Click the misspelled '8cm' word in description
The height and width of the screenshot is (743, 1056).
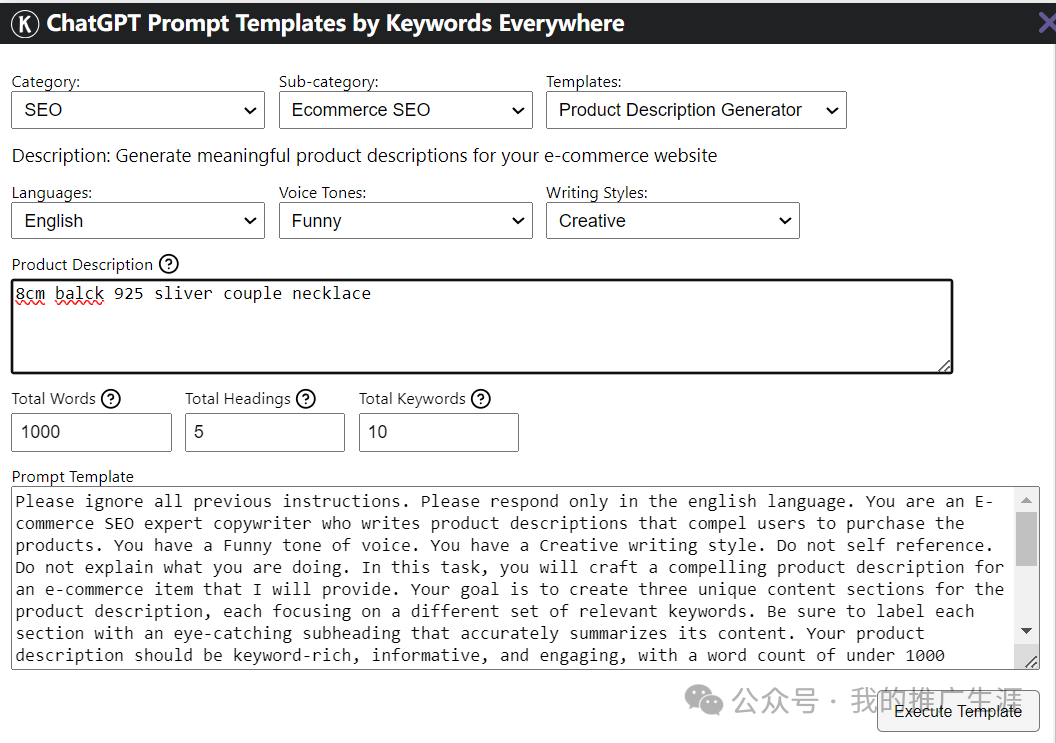(30, 294)
